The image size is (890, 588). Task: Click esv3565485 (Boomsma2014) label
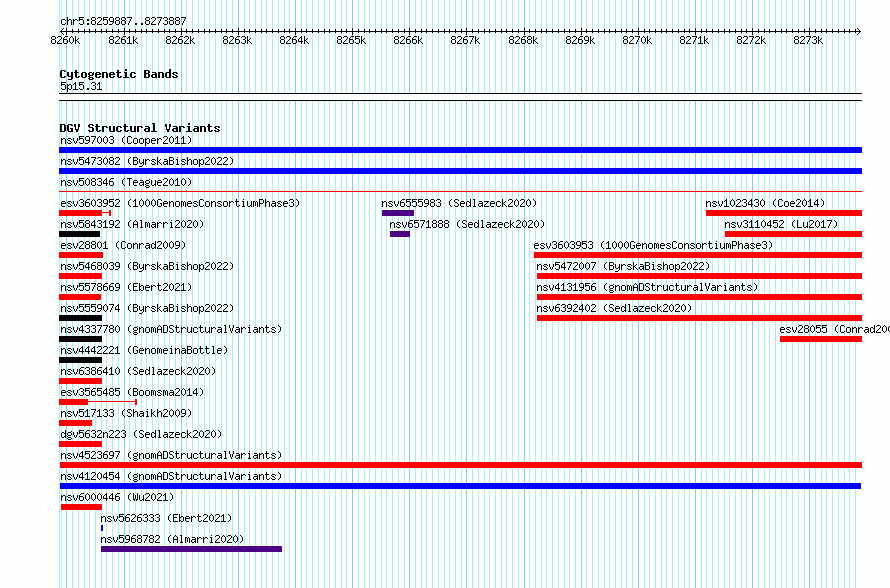[132, 392]
